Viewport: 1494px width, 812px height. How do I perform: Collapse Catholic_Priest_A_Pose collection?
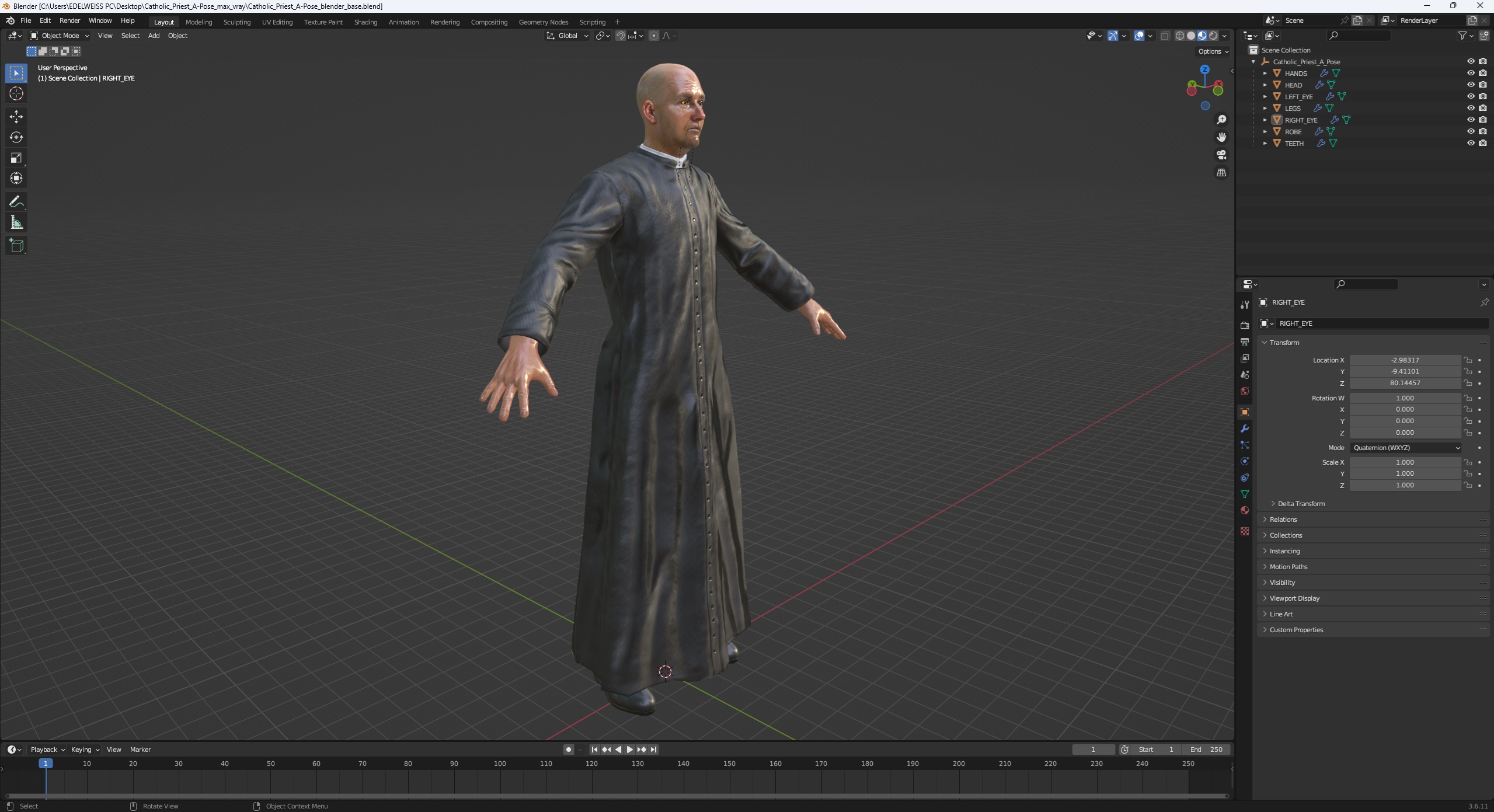[1253, 61]
